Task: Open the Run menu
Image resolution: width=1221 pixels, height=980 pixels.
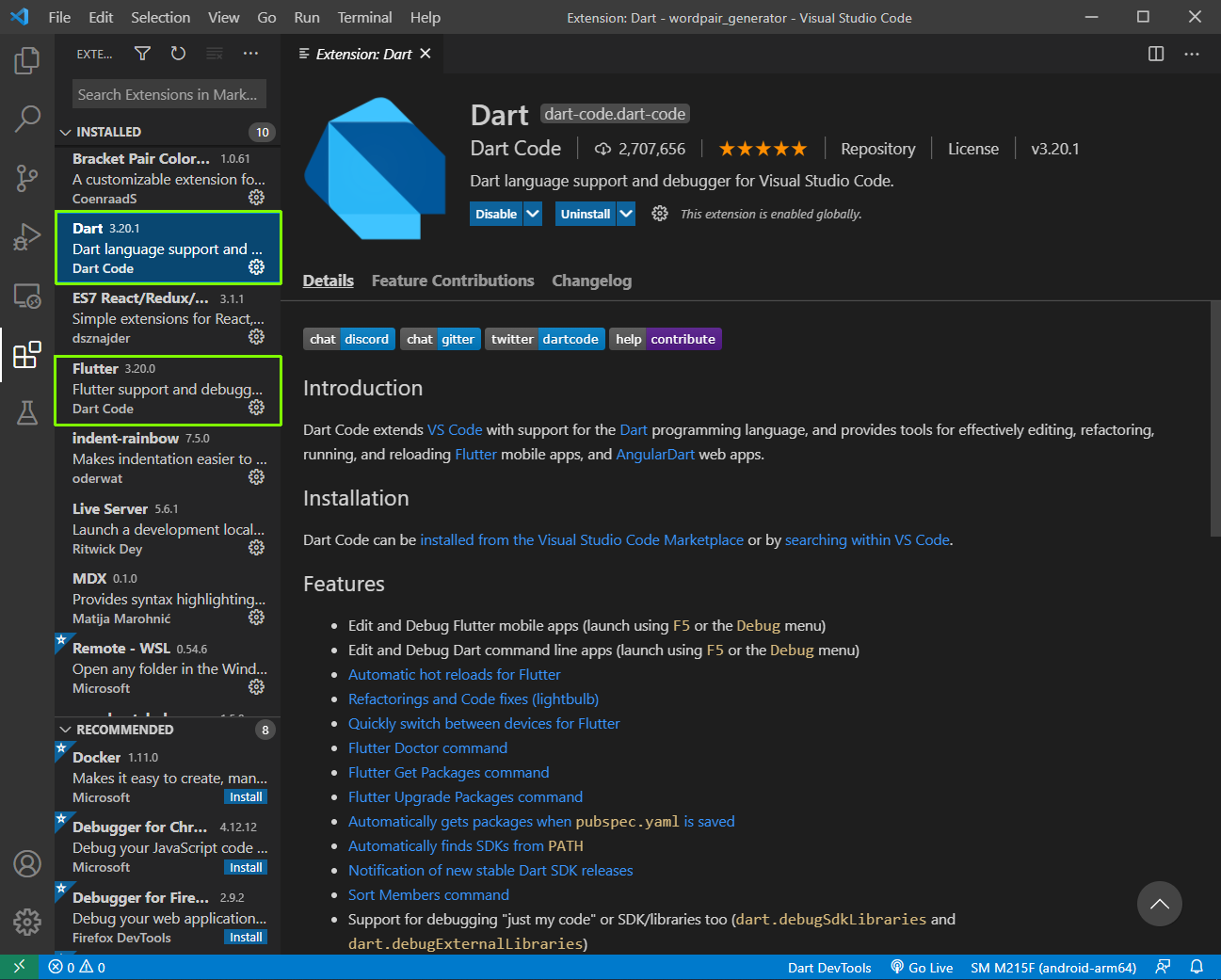Action: [x=307, y=17]
